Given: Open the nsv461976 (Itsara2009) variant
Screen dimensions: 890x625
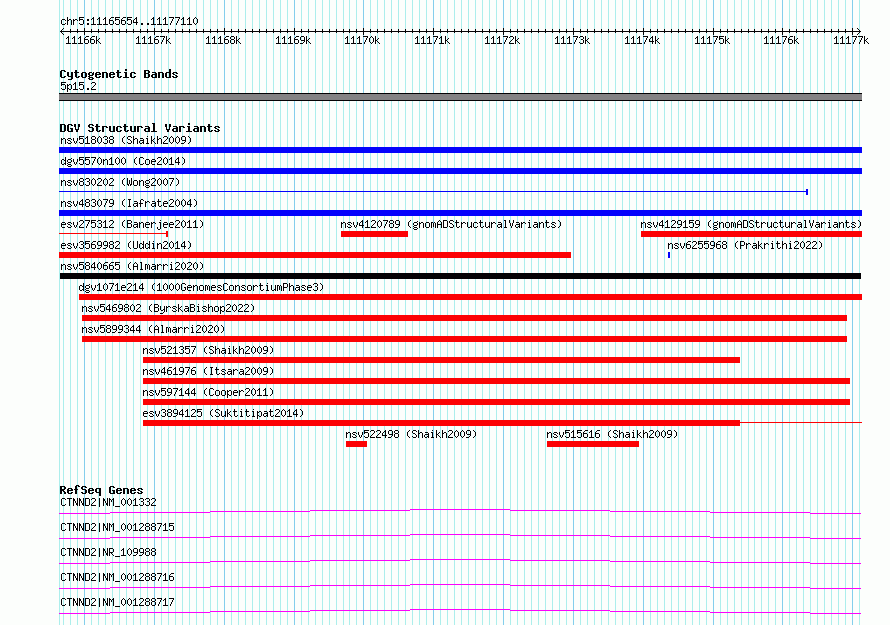Looking at the screenshot, I should [x=496, y=381].
